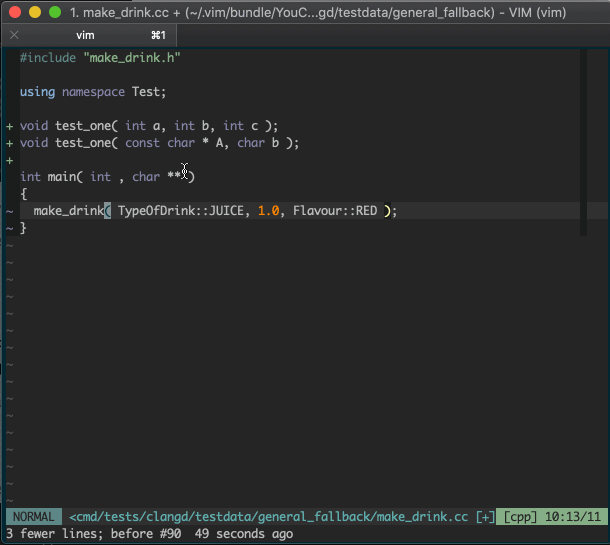Click TypeOfDrink::JUICE argument
Screen dimensions: 610x545
tap(181, 211)
